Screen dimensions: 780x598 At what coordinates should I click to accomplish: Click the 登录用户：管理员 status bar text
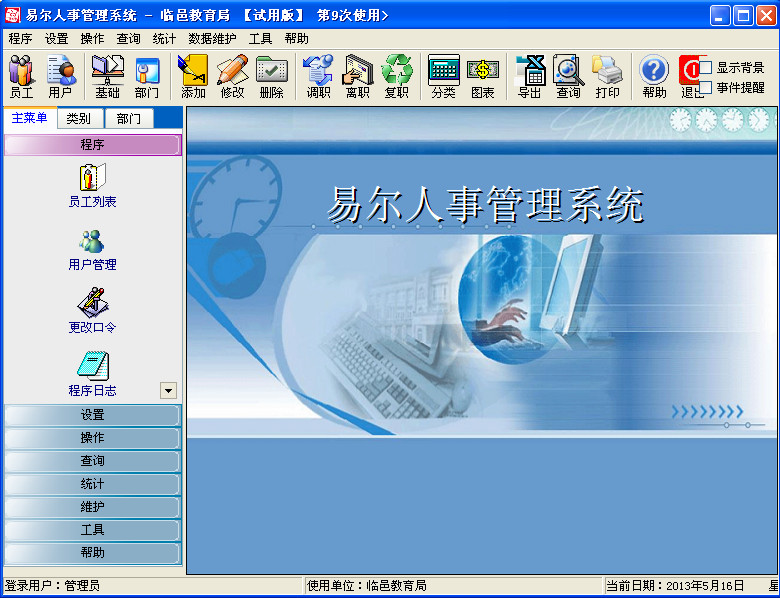52,586
